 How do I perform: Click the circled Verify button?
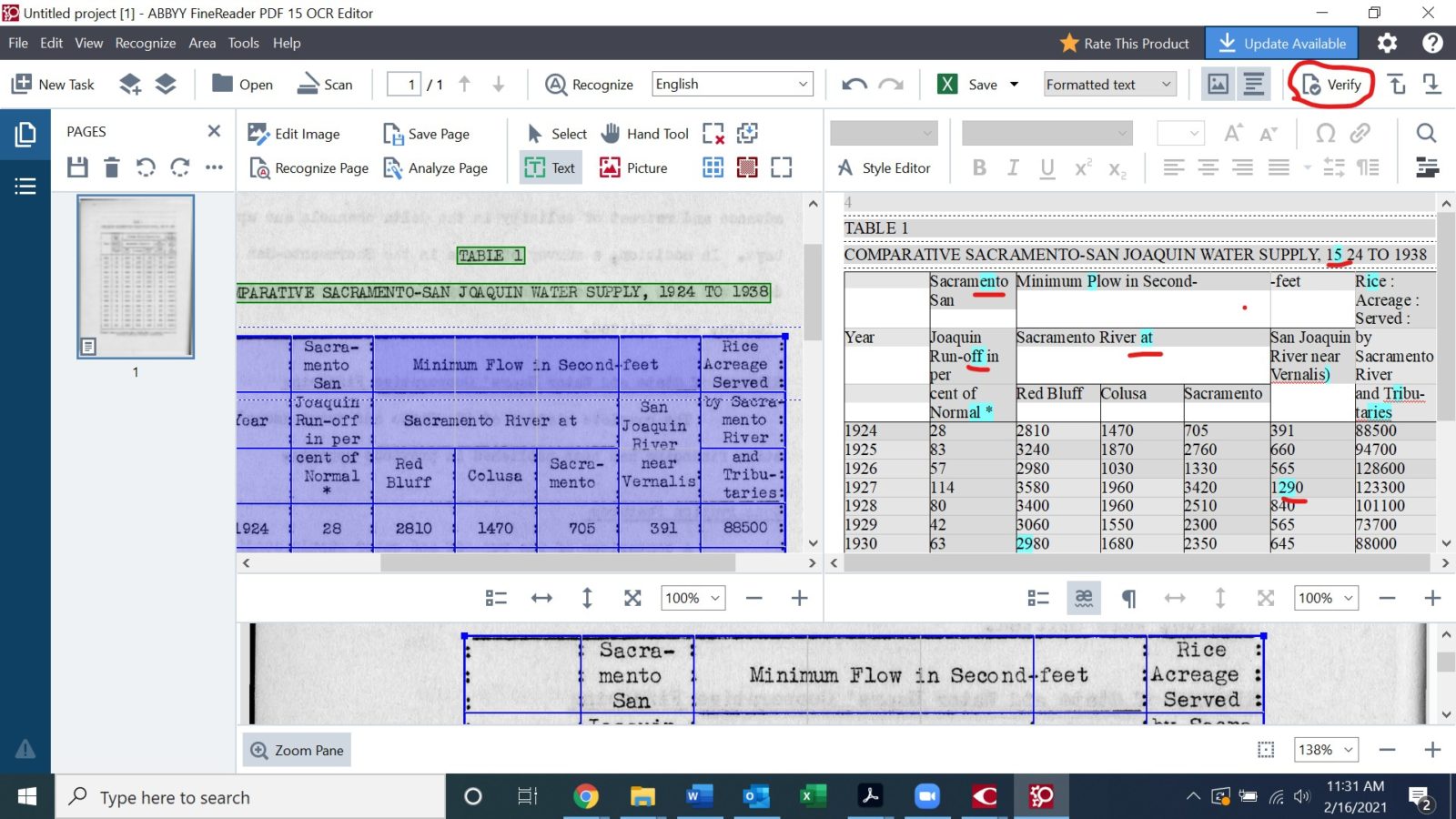pyautogui.click(x=1331, y=84)
